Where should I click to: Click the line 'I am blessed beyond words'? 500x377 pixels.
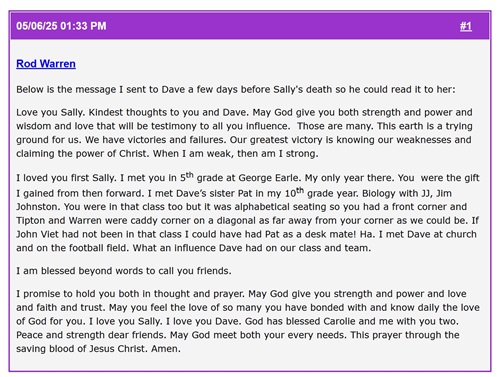tap(124, 271)
